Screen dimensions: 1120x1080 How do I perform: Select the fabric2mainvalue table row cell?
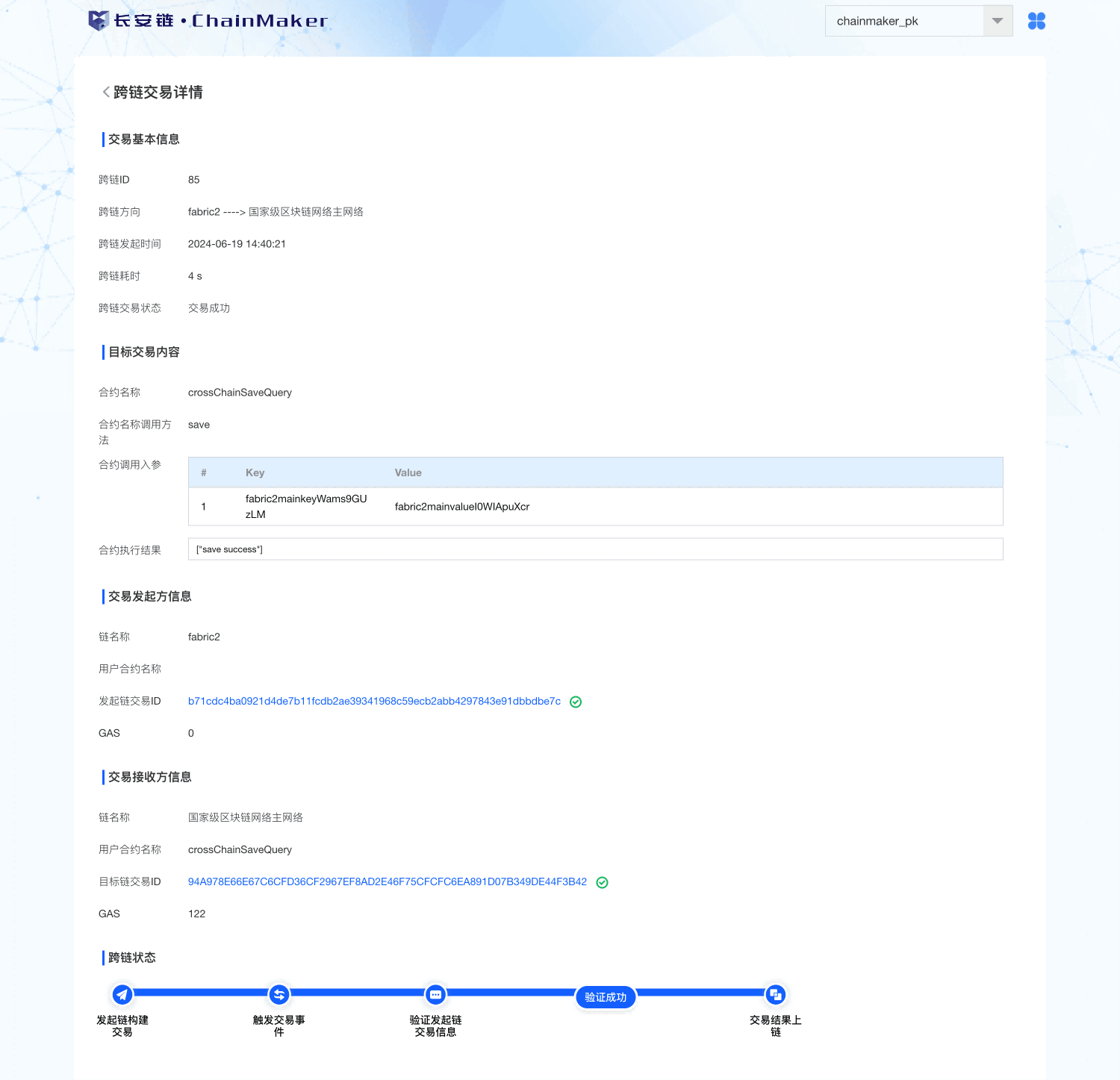(462, 507)
